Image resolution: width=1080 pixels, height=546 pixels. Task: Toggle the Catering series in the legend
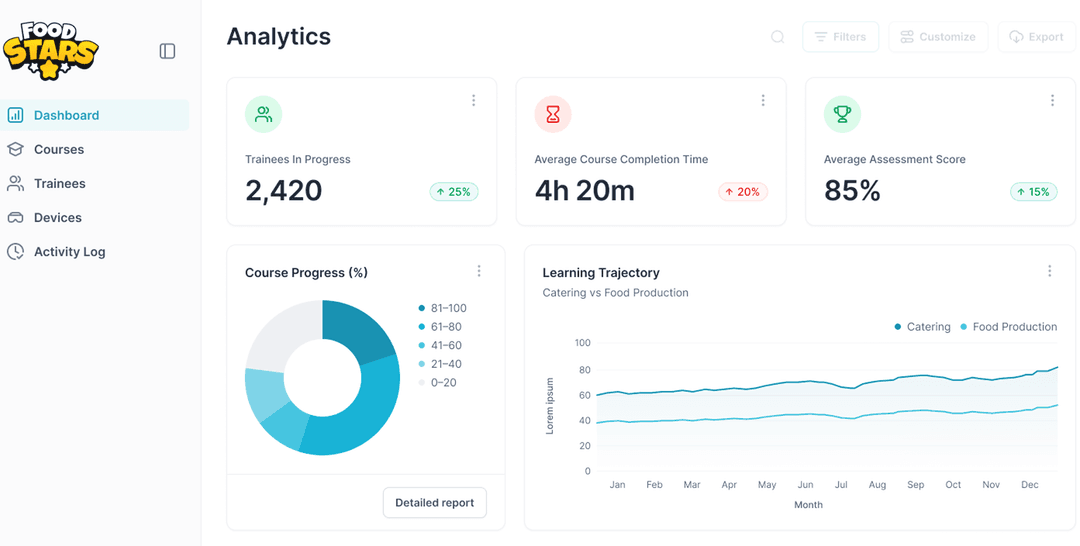[922, 327]
